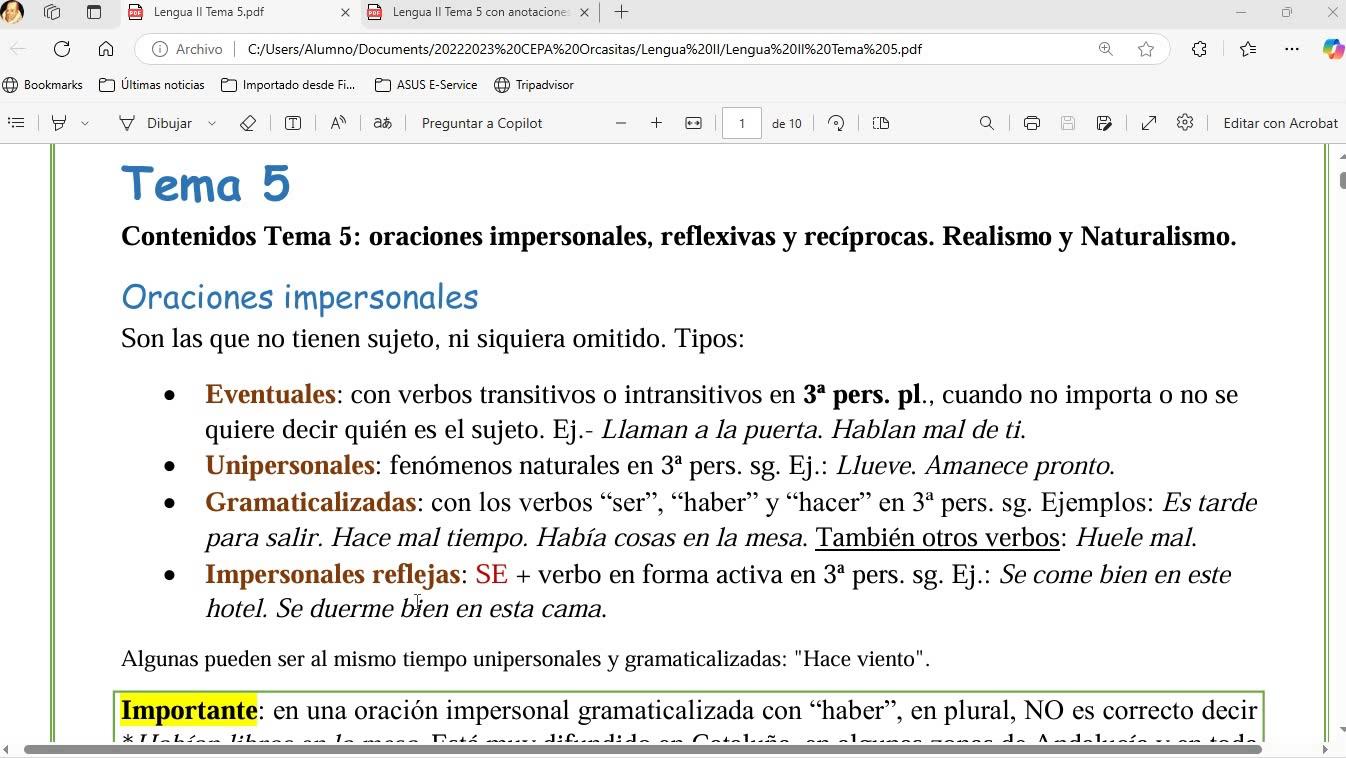The image size is (1346, 758).
Task: Open the table of contents sidebar
Action: (x=16, y=123)
